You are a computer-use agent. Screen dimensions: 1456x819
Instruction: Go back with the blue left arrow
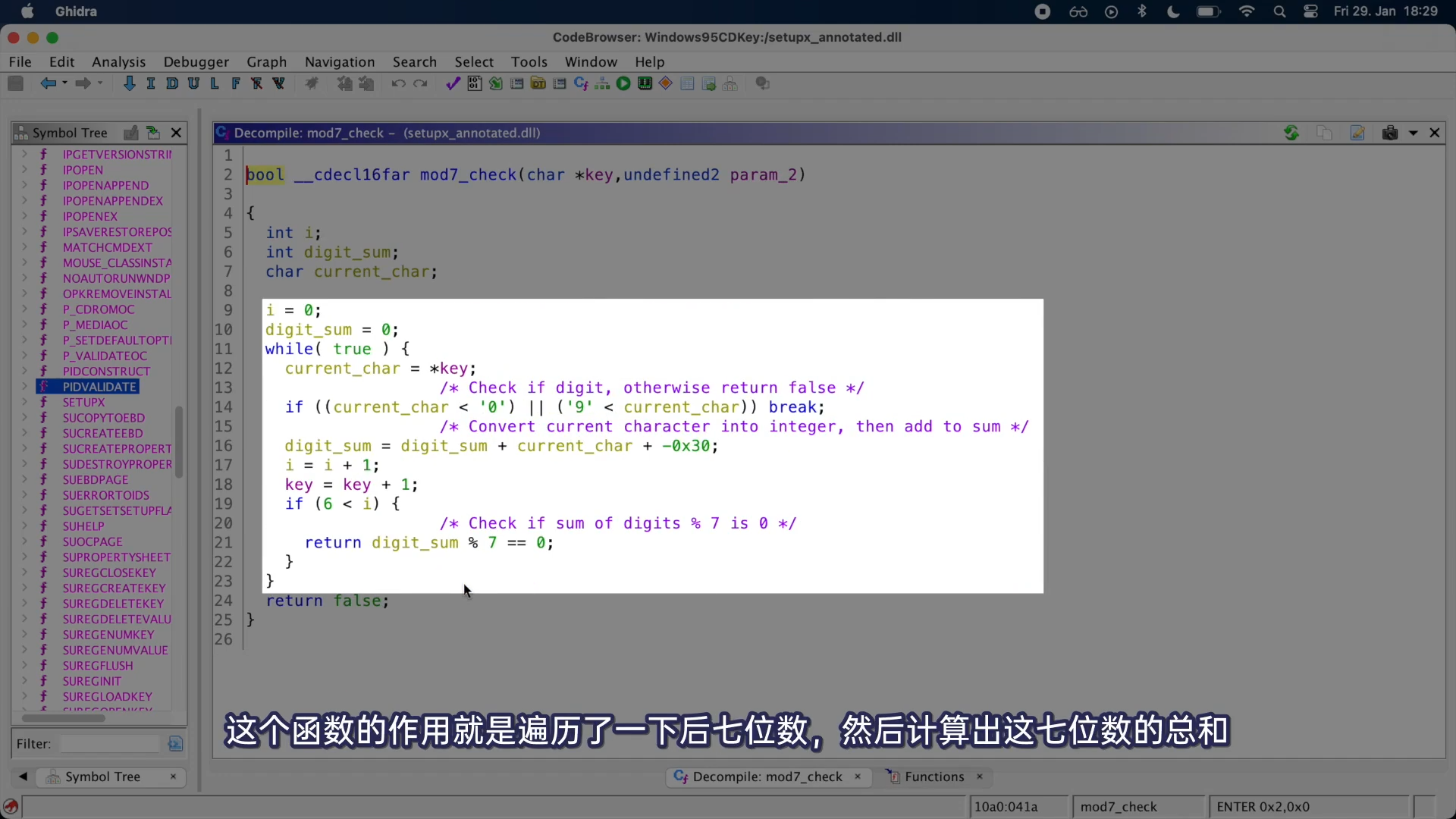(x=48, y=83)
